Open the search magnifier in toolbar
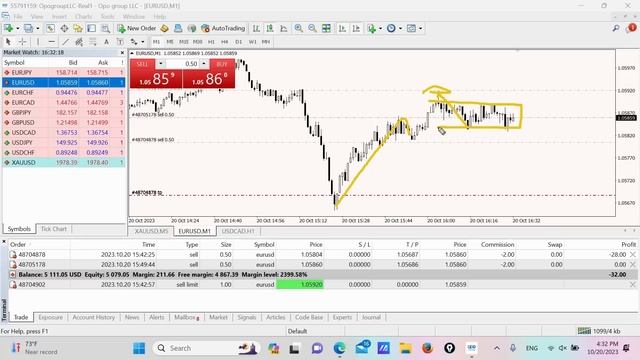 [x=616, y=28]
